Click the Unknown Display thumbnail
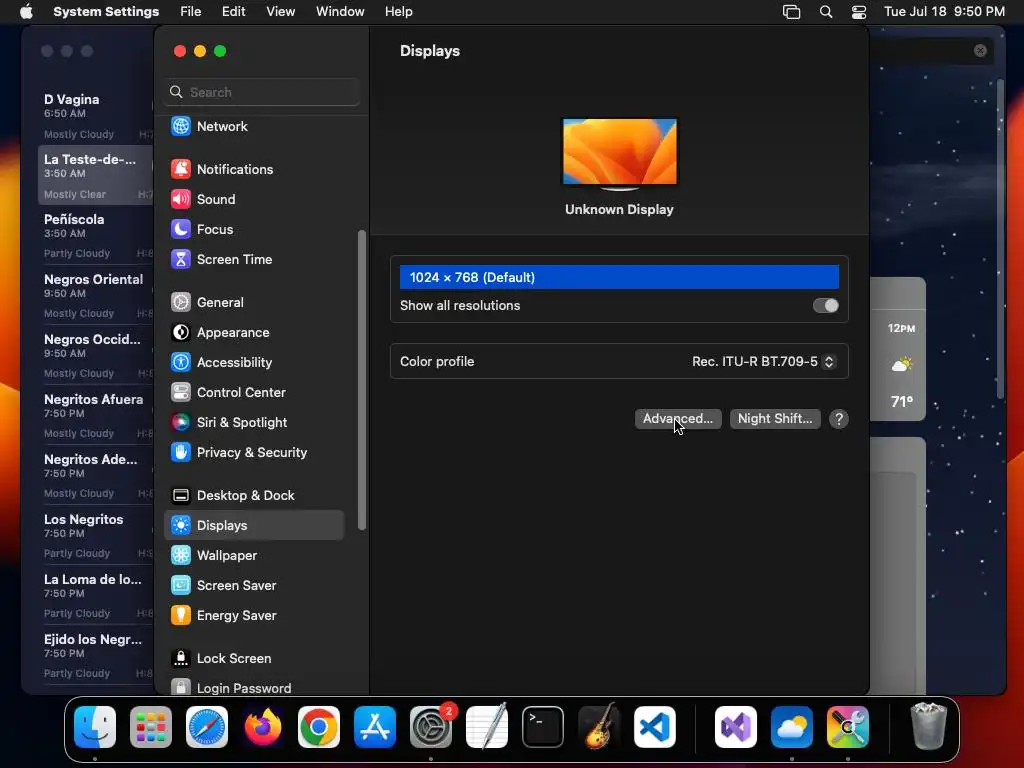The image size is (1024, 768). 620,153
